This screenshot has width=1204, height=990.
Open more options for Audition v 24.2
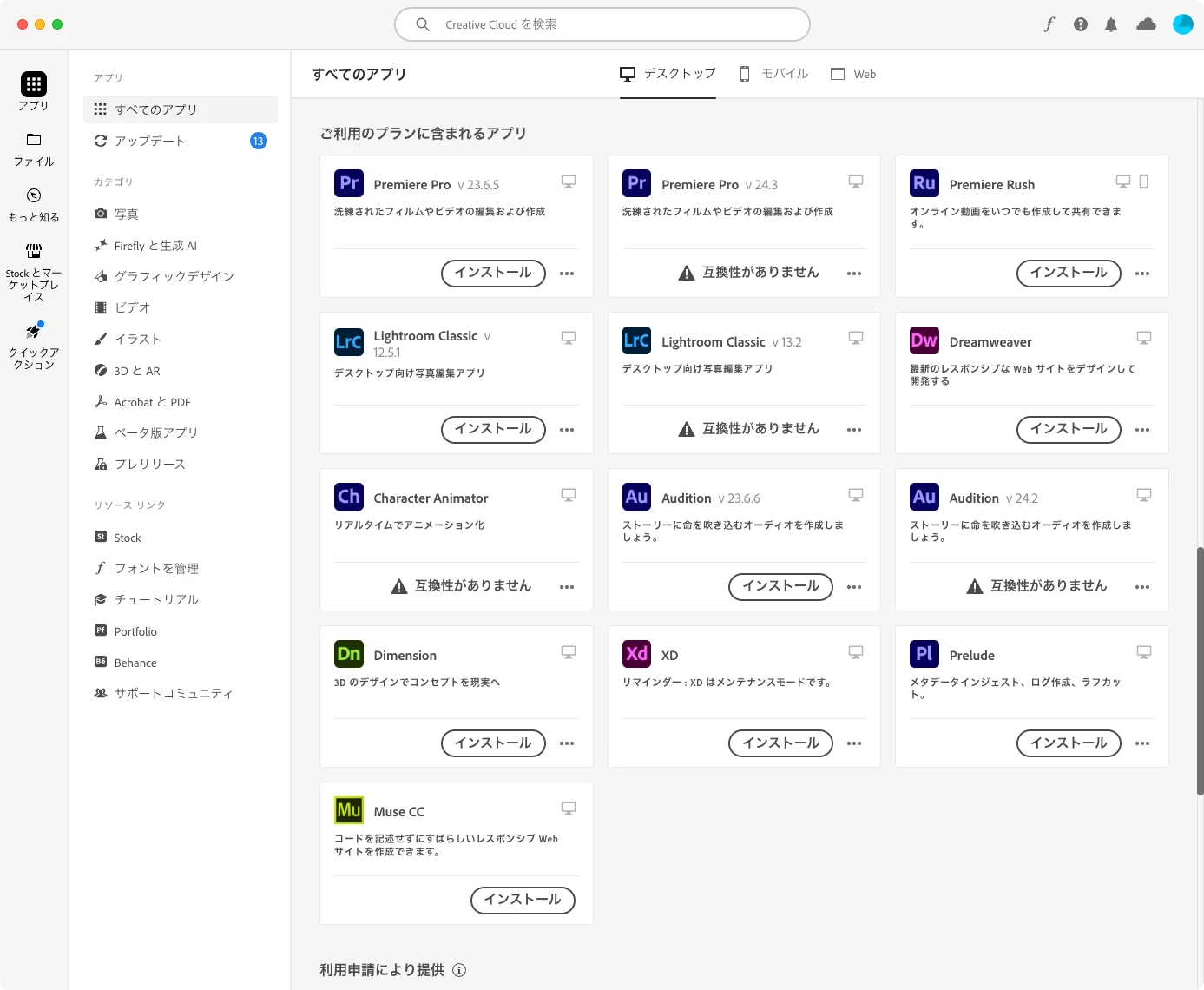1142,587
